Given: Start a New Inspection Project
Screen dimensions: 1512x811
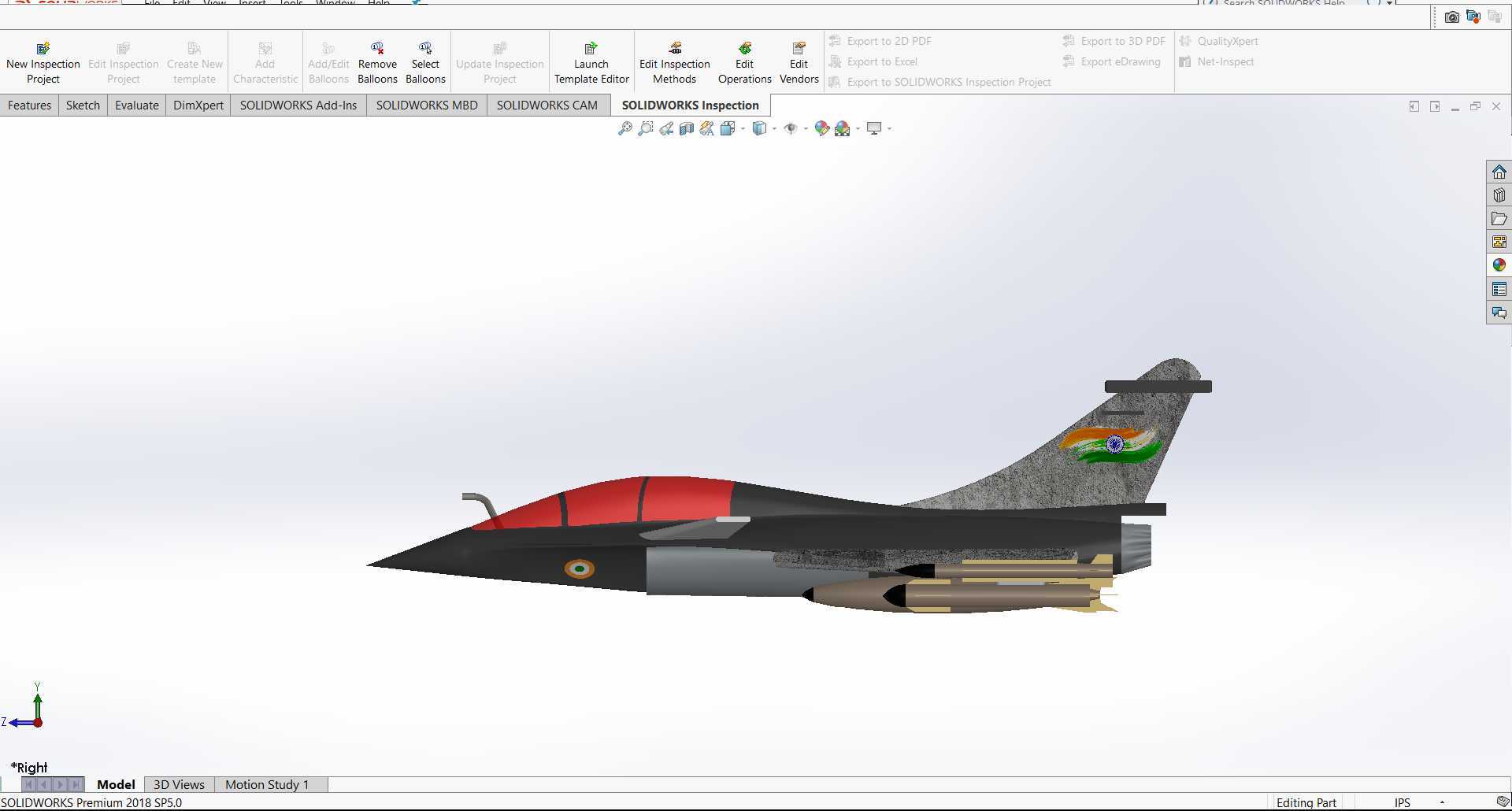Looking at the screenshot, I should click(x=43, y=62).
